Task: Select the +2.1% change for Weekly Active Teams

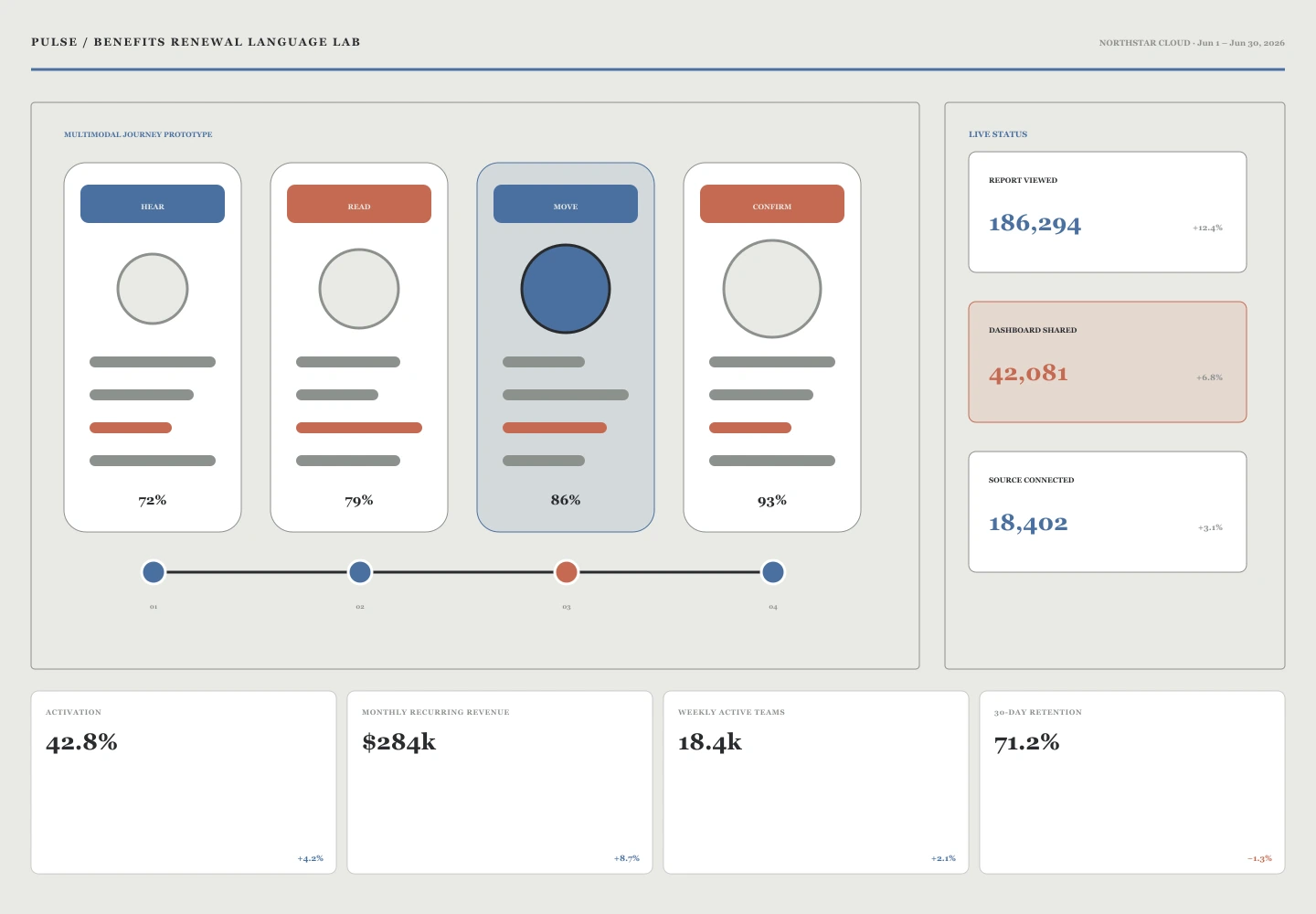Action: [x=943, y=858]
